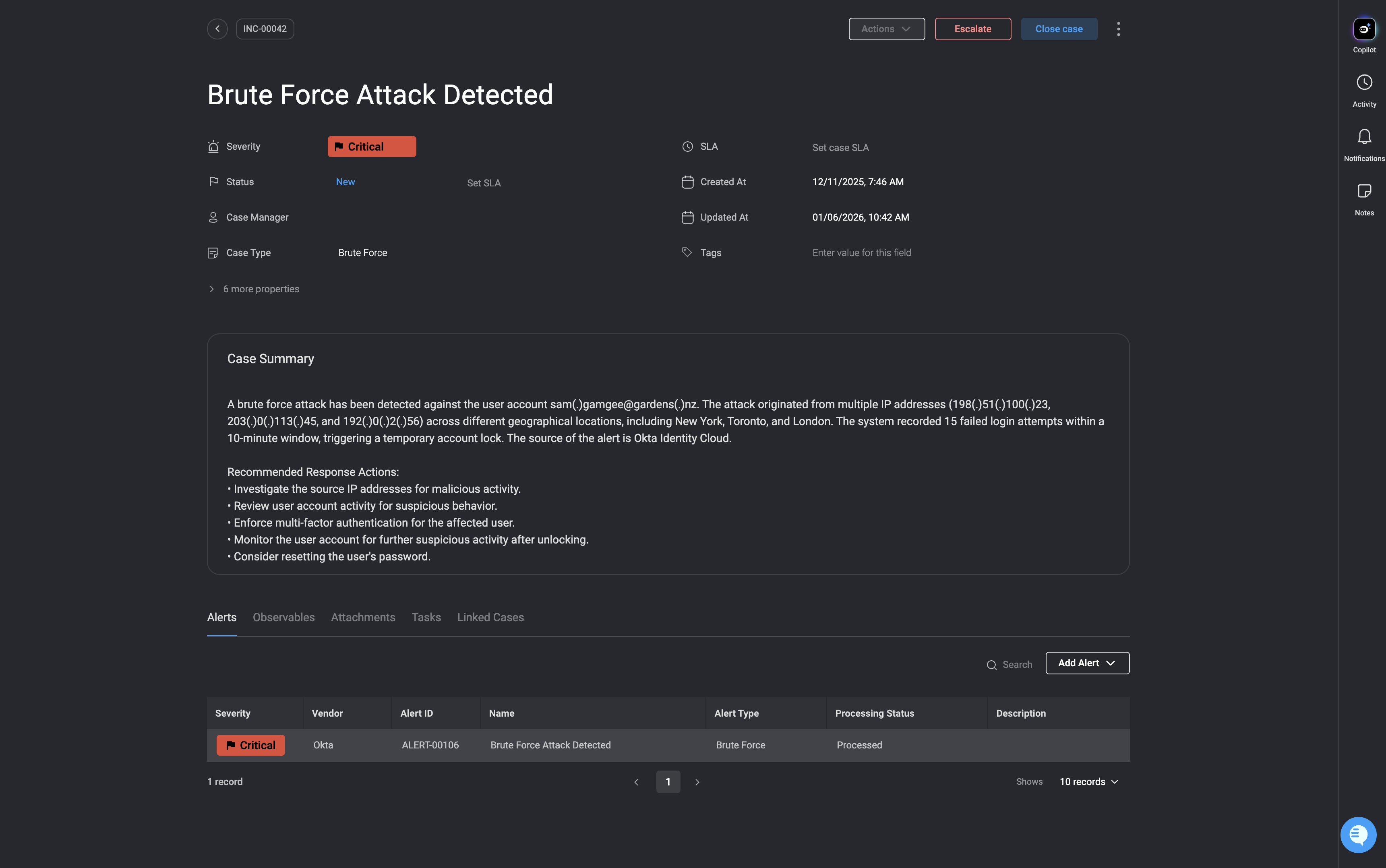
Task: Open the Copilot panel icon
Action: [x=1363, y=29]
